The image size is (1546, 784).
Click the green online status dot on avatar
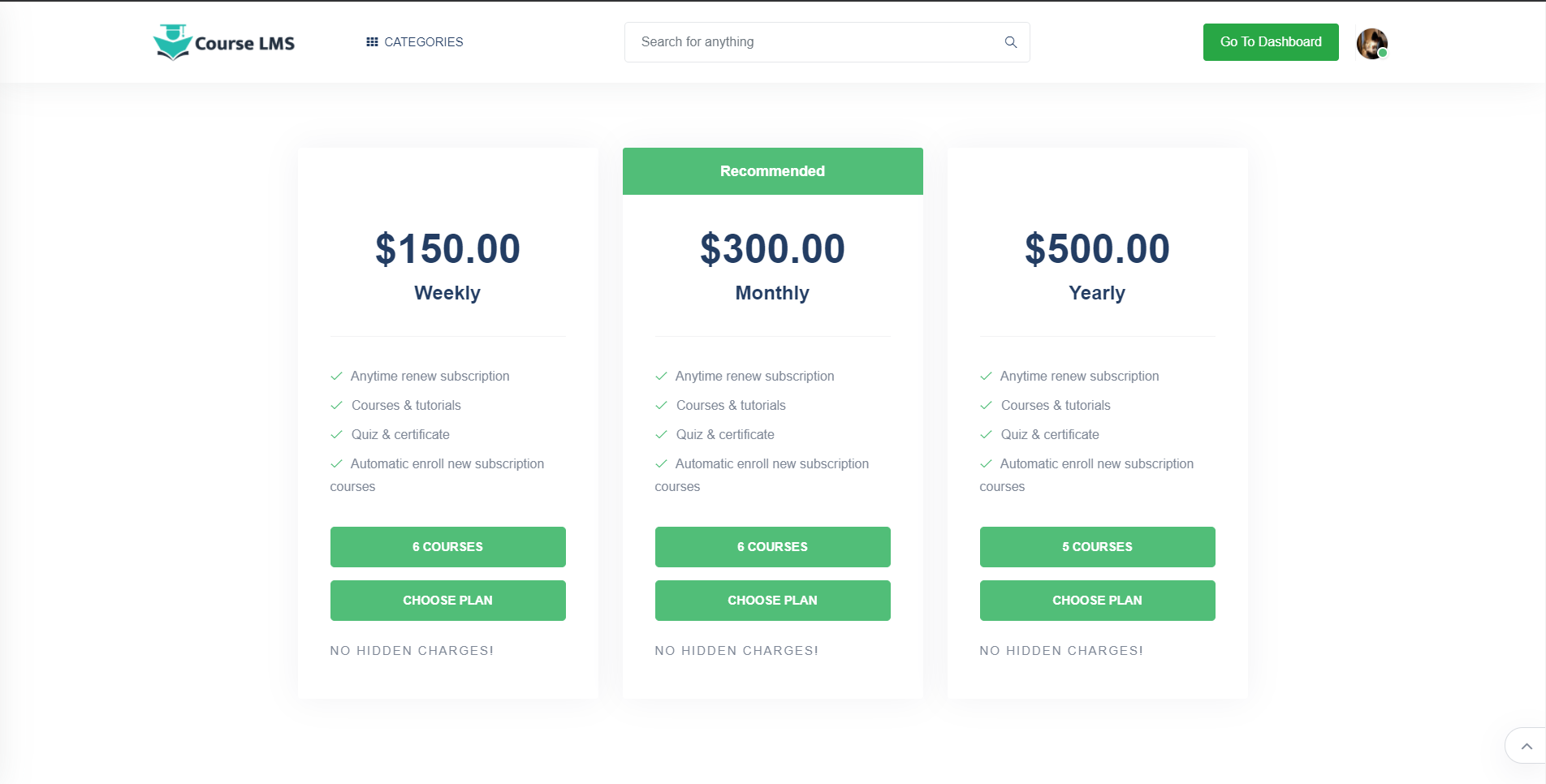tap(1380, 53)
